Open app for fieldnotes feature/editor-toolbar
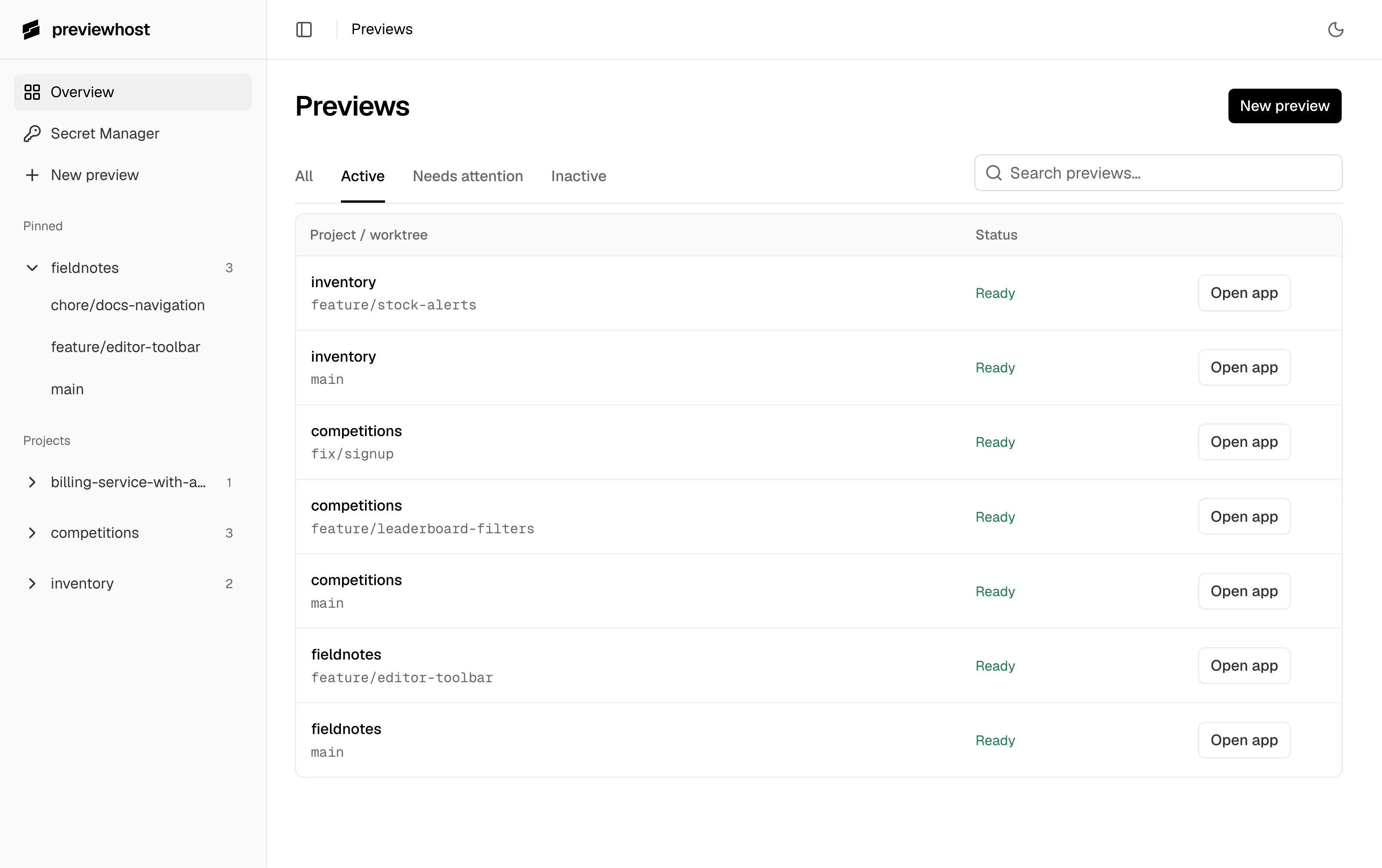Screen dimensions: 1382x868 coord(1244,665)
